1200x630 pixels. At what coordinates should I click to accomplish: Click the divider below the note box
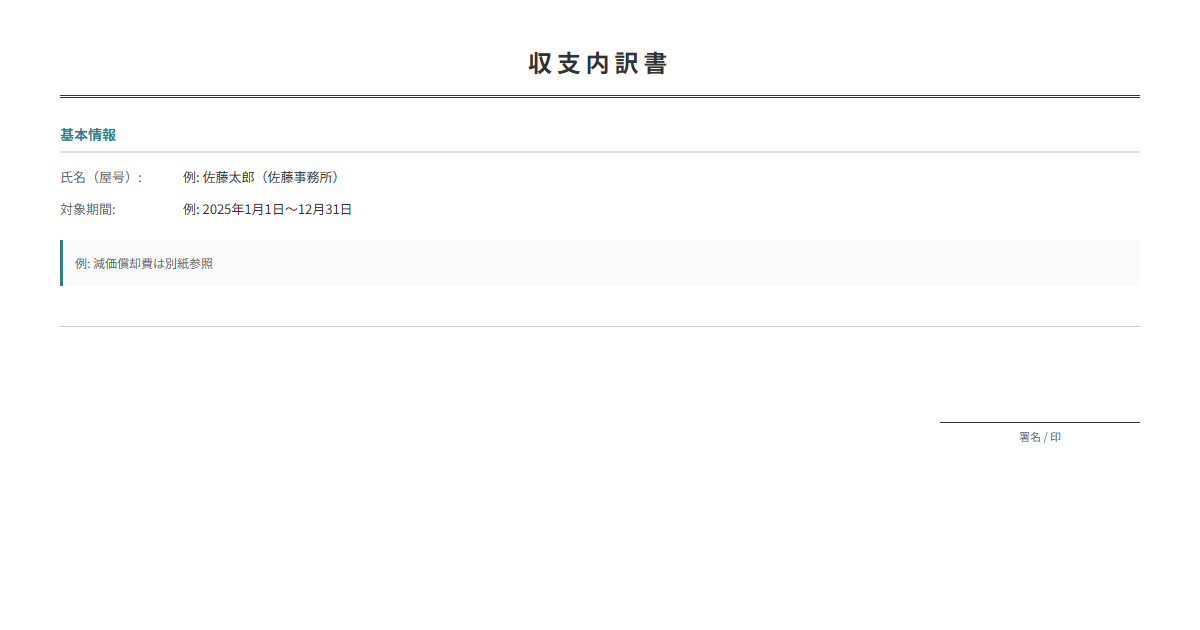(600, 326)
